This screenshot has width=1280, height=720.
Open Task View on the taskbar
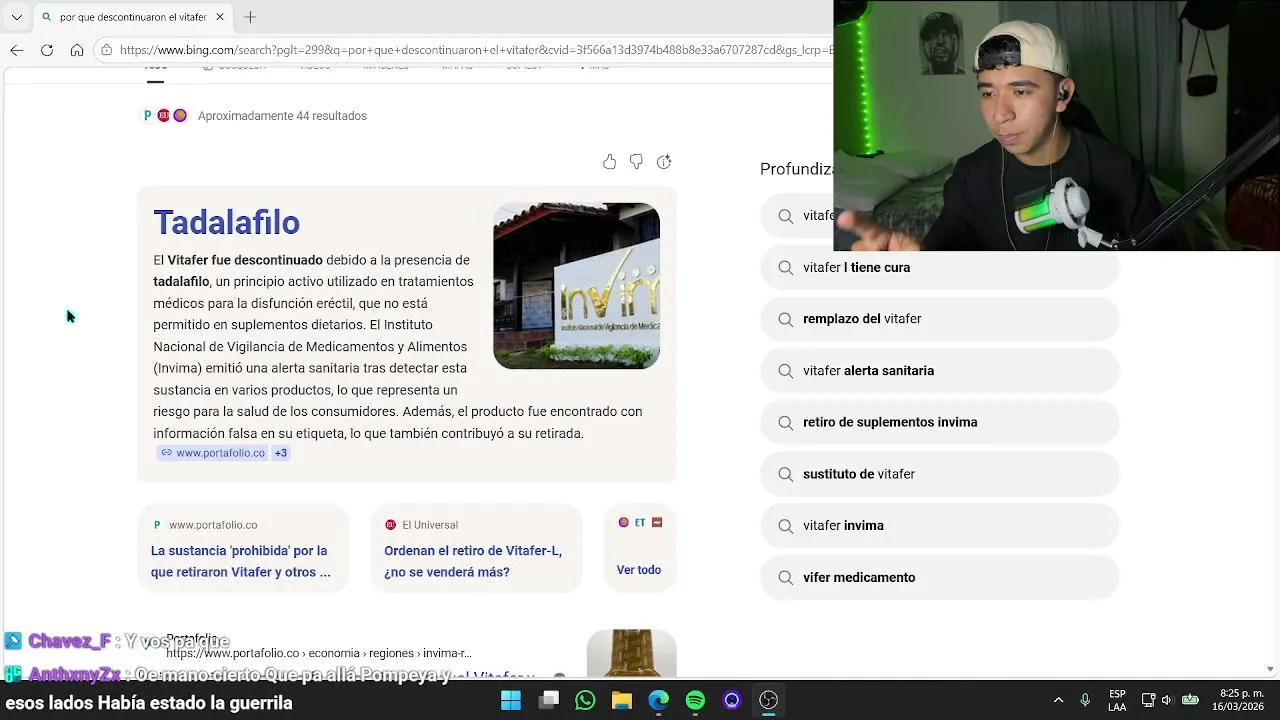549,700
